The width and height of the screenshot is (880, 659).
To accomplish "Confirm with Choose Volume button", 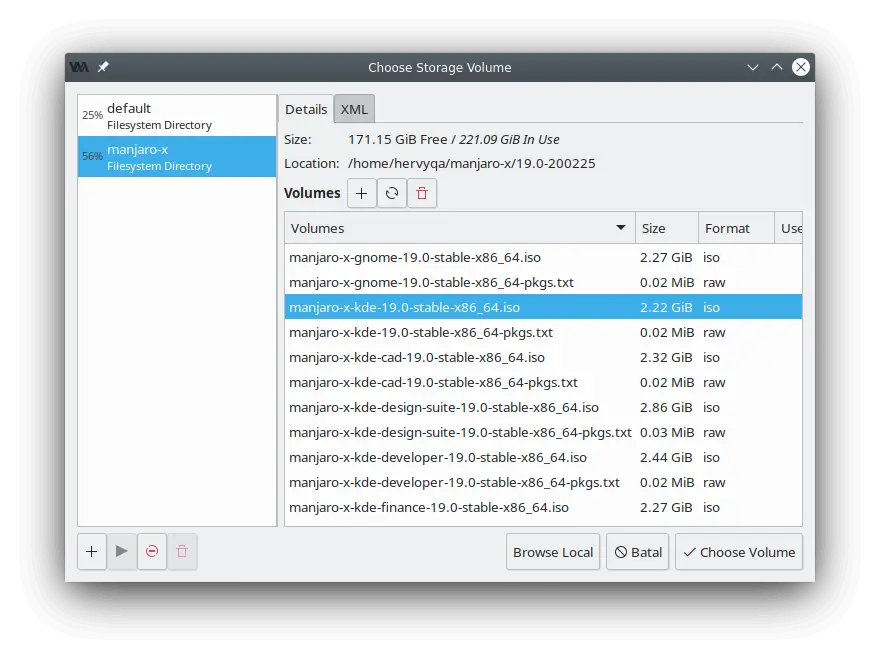I will point(739,552).
